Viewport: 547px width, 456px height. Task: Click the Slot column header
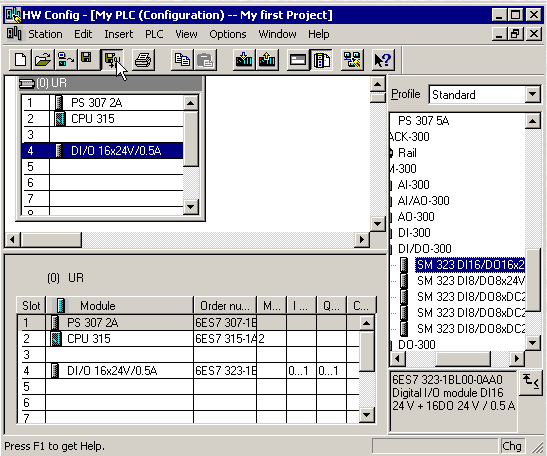click(31, 306)
